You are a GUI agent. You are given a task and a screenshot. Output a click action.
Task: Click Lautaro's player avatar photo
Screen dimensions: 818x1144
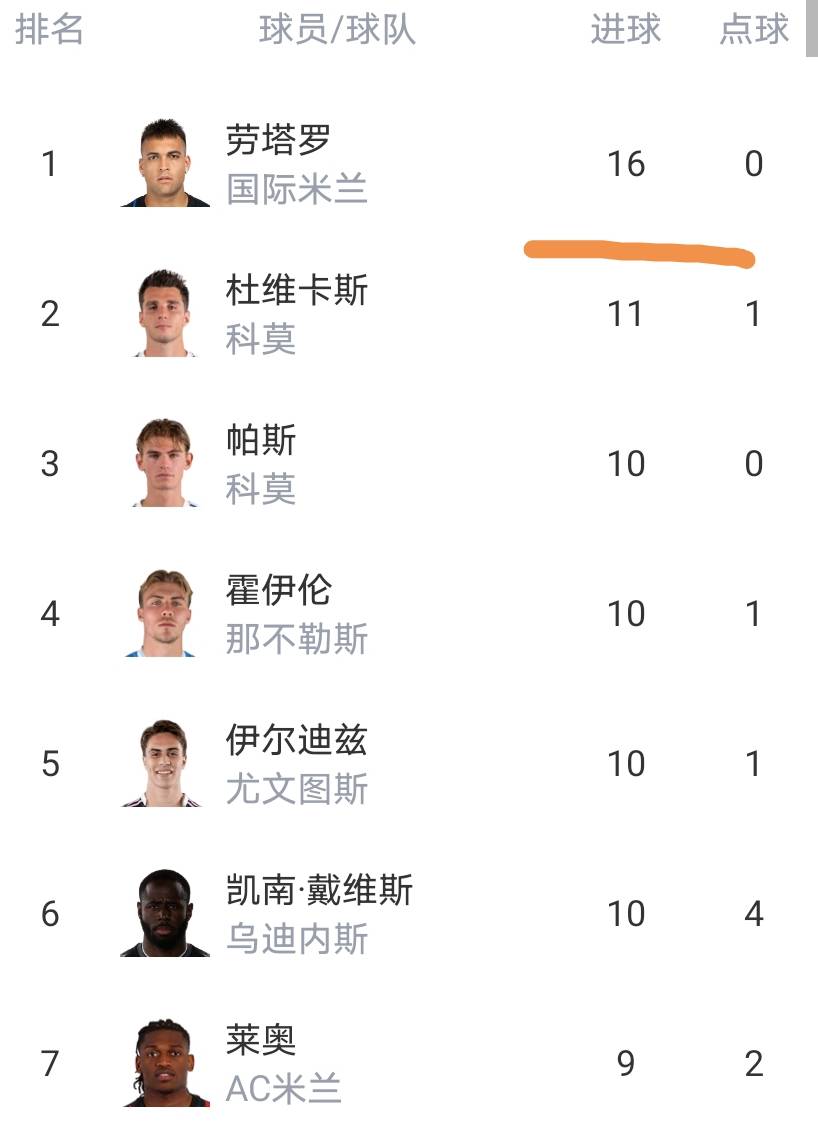pyautogui.click(x=165, y=163)
